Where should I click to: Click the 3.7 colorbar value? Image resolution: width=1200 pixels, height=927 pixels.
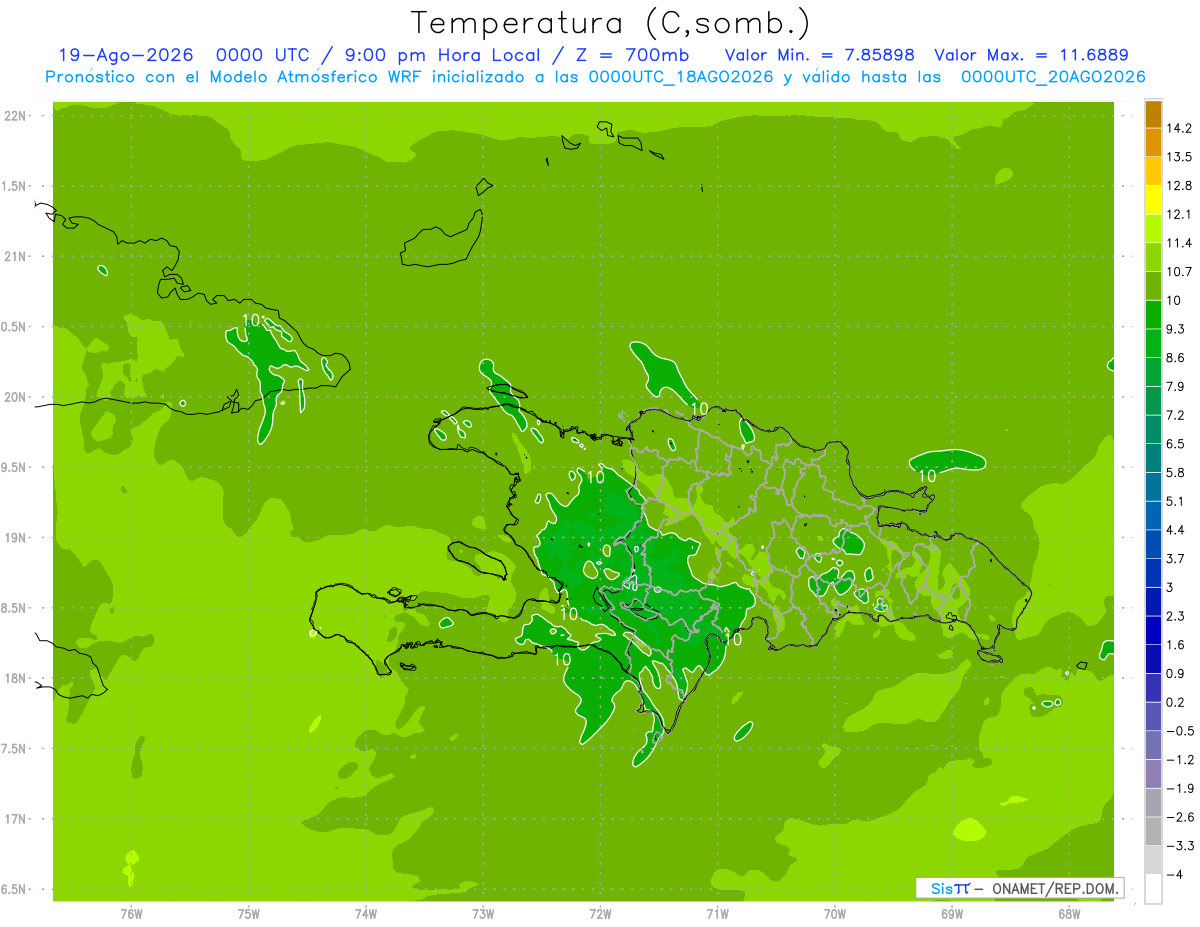pos(1176,558)
